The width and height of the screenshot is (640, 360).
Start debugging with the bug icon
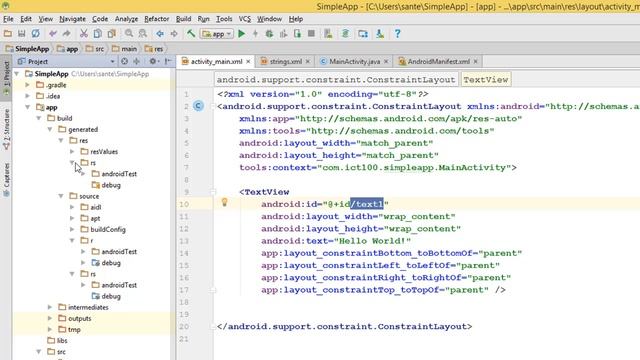[x=269, y=34]
